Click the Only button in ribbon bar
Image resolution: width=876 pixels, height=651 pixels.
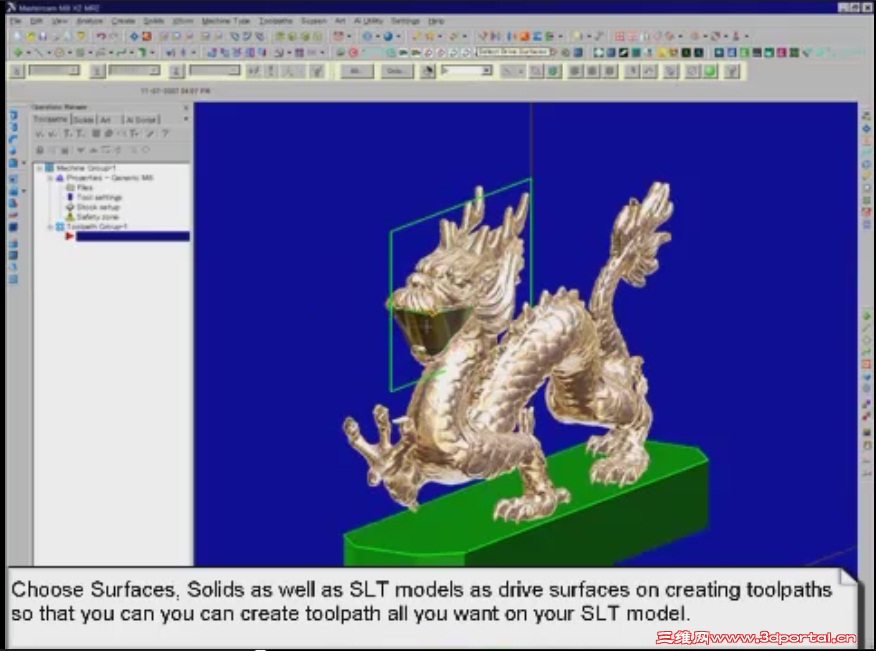pos(396,71)
